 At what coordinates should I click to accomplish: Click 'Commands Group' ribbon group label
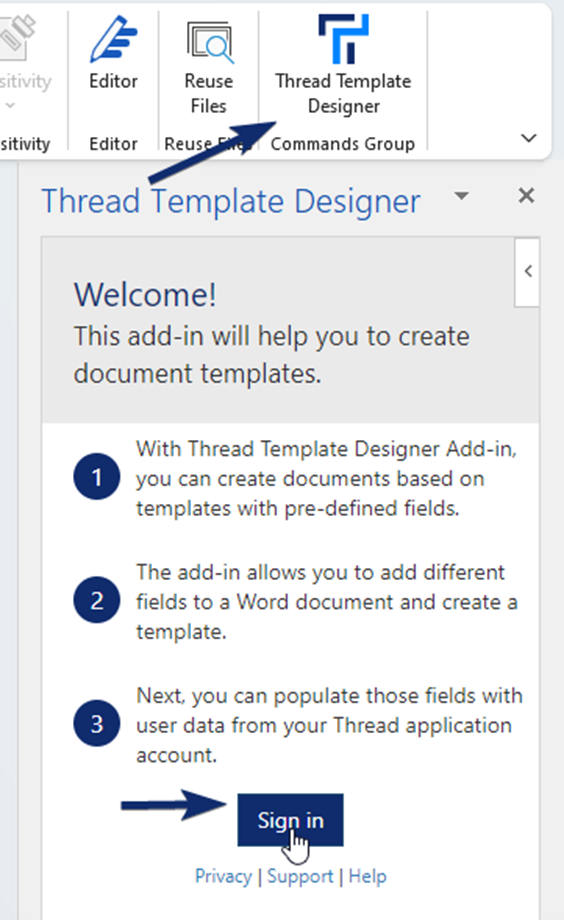pos(343,144)
